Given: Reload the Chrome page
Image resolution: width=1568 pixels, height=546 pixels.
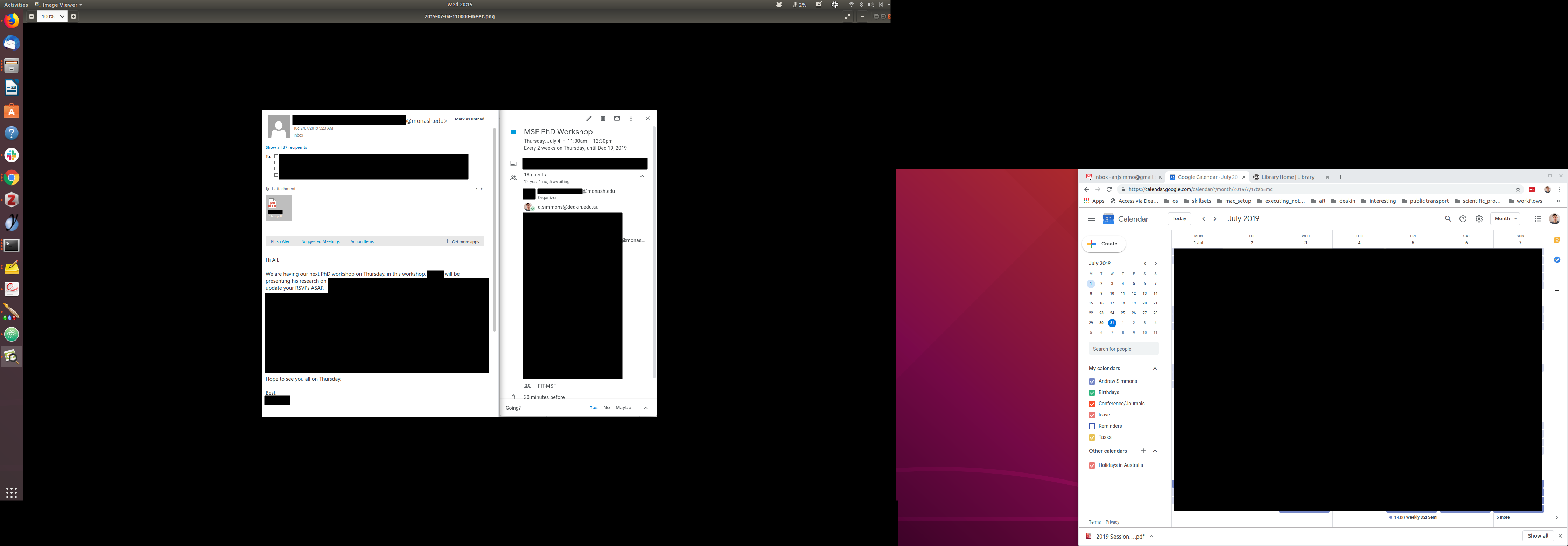Looking at the screenshot, I should (x=1108, y=189).
